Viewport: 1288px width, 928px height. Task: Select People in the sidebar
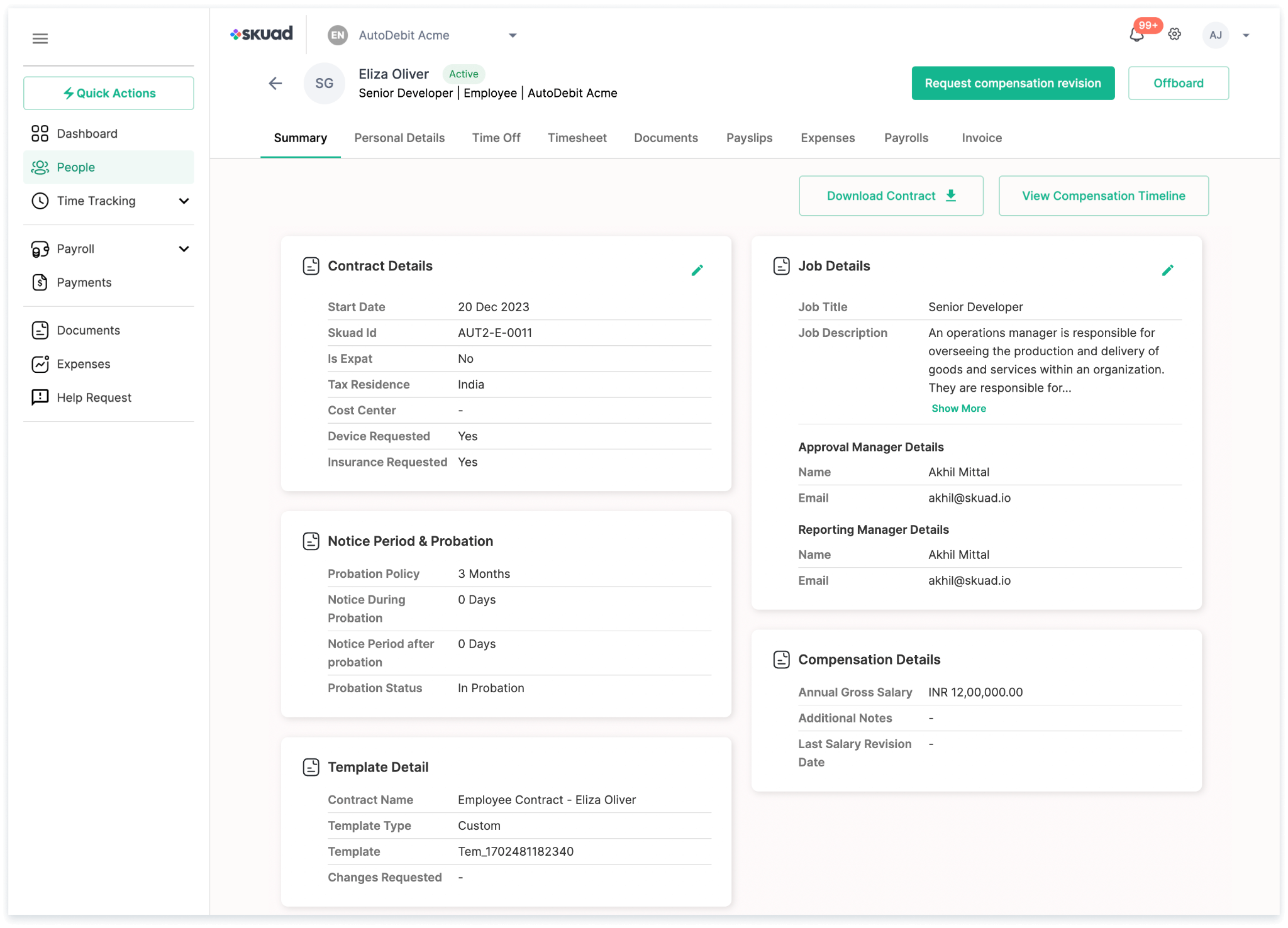pyautogui.click(x=75, y=167)
